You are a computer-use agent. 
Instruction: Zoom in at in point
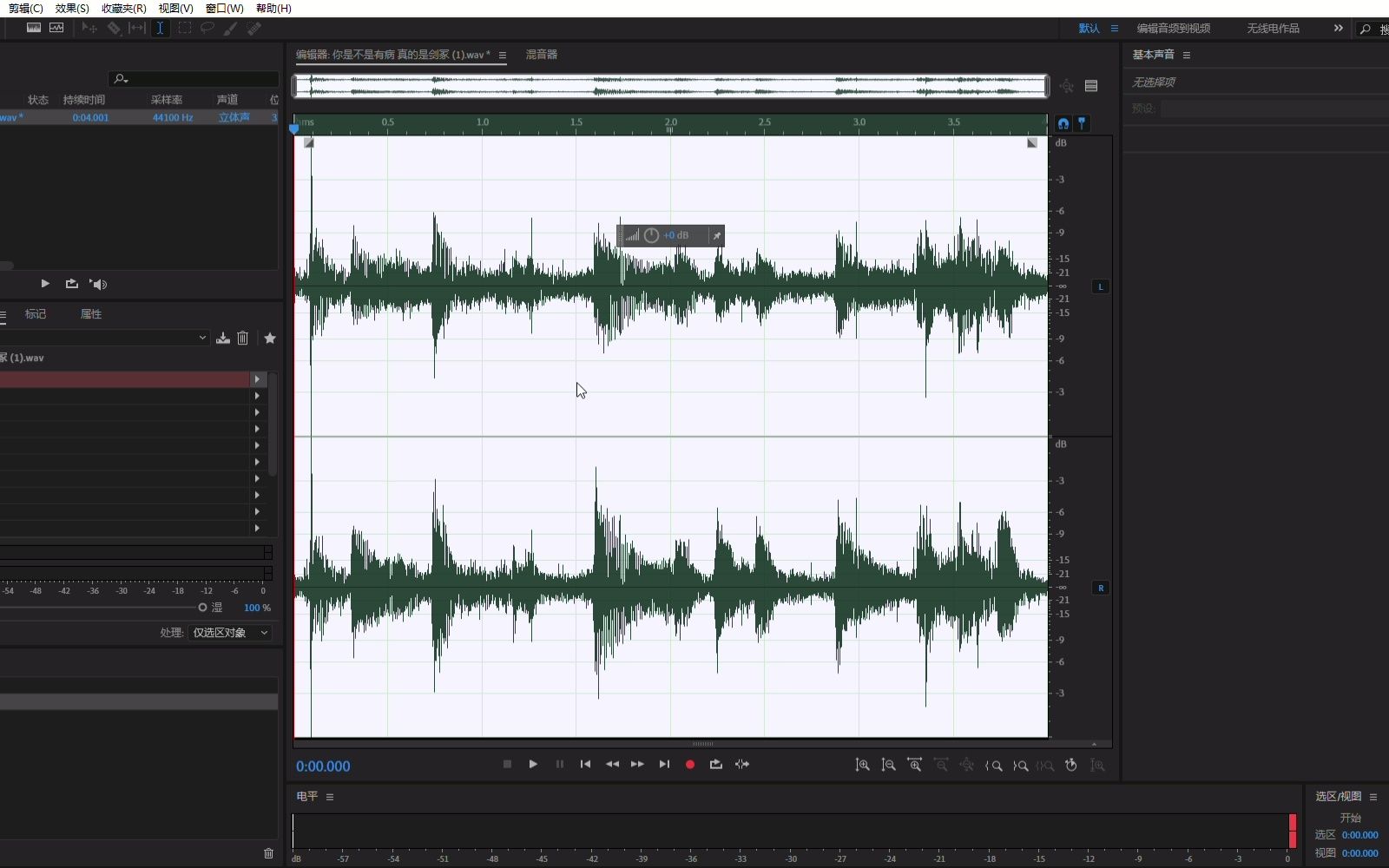tap(994, 766)
